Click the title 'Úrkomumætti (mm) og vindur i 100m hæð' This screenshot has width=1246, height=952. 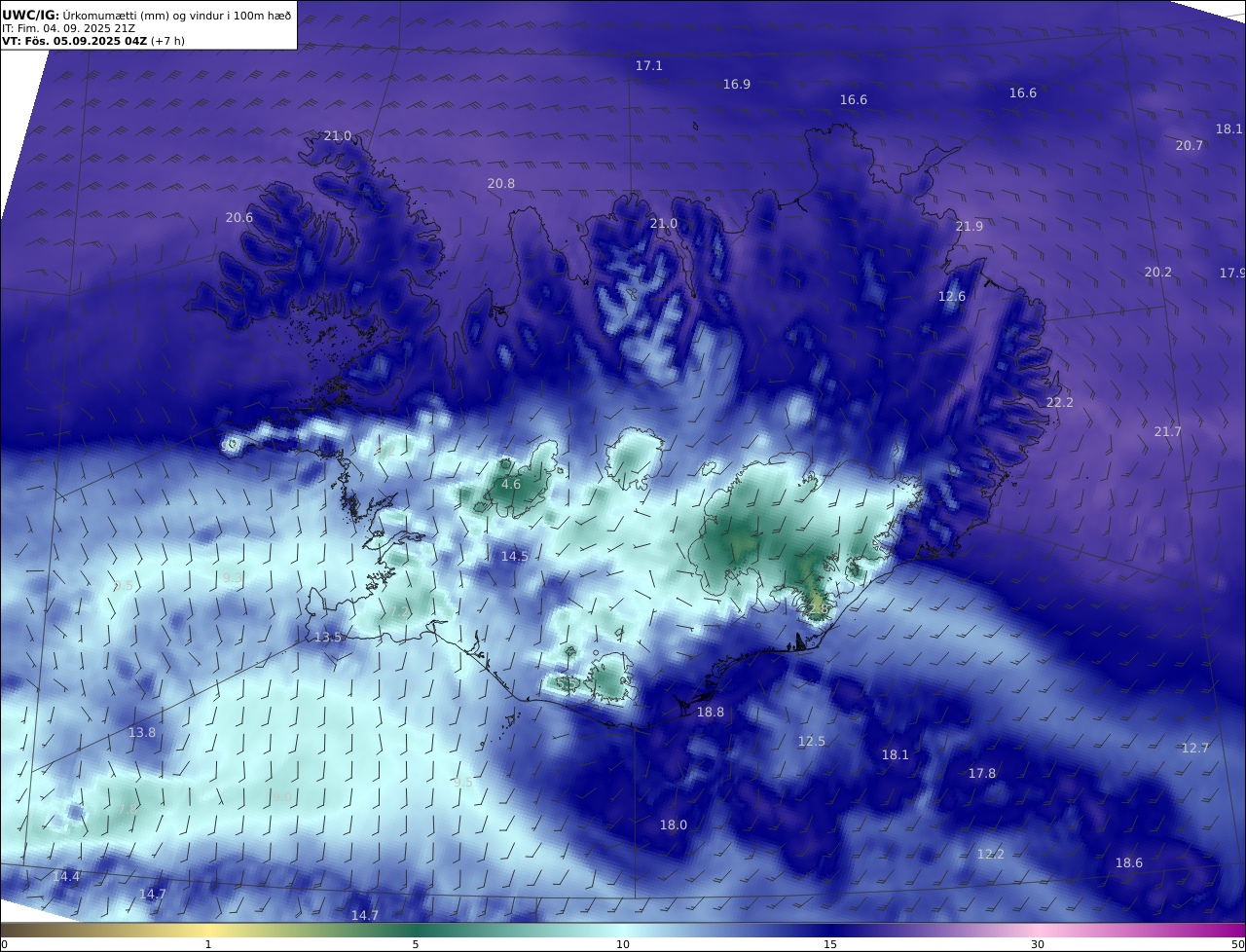(177, 15)
